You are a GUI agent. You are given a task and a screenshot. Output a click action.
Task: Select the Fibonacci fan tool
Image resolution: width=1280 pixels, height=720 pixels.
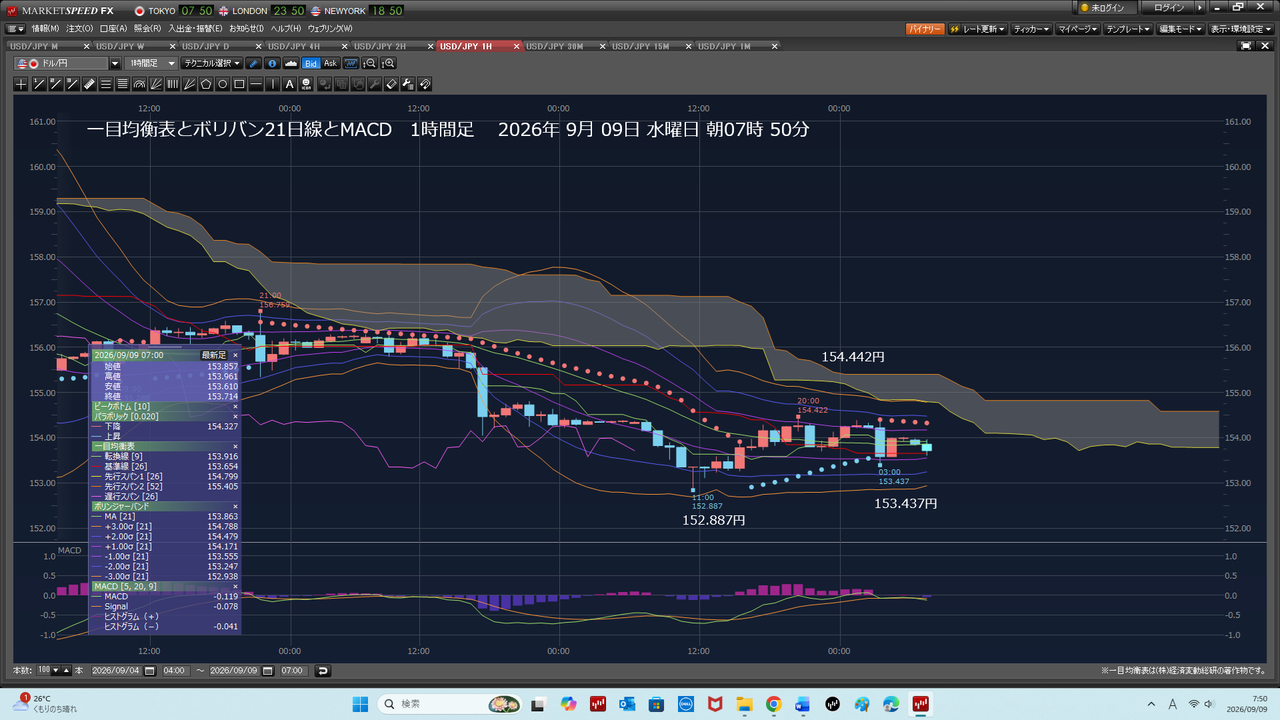click(156, 84)
